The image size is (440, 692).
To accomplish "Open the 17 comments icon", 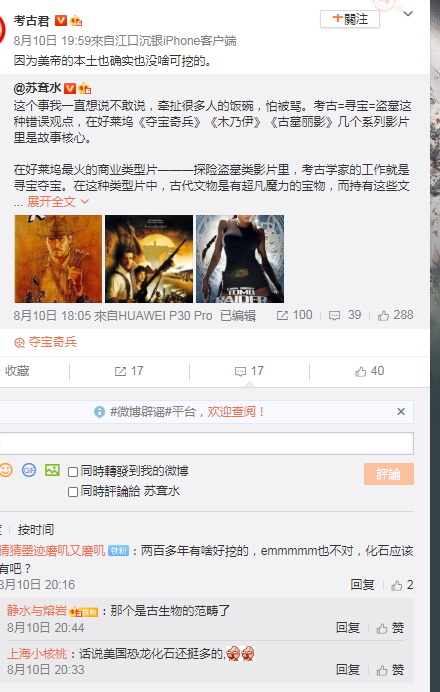I will (249, 371).
